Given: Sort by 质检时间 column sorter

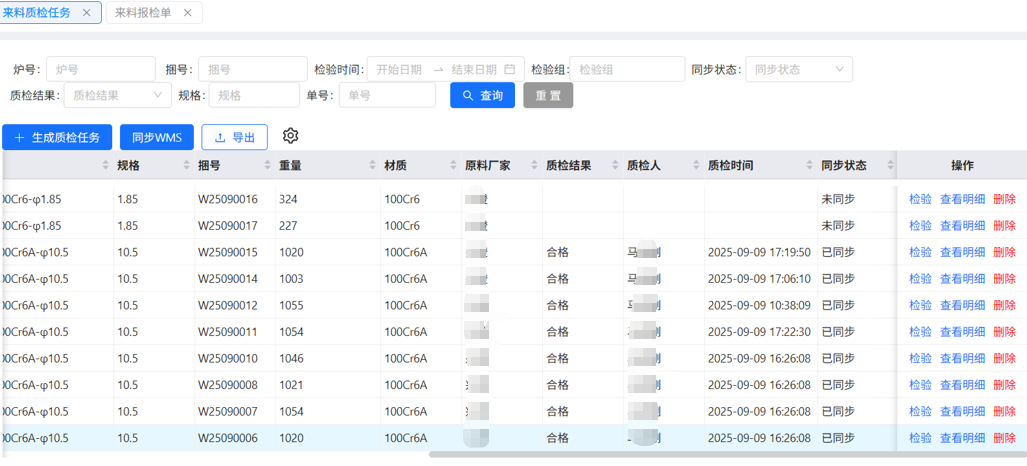Looking at the screenshot, I should [x=807, y=165].
